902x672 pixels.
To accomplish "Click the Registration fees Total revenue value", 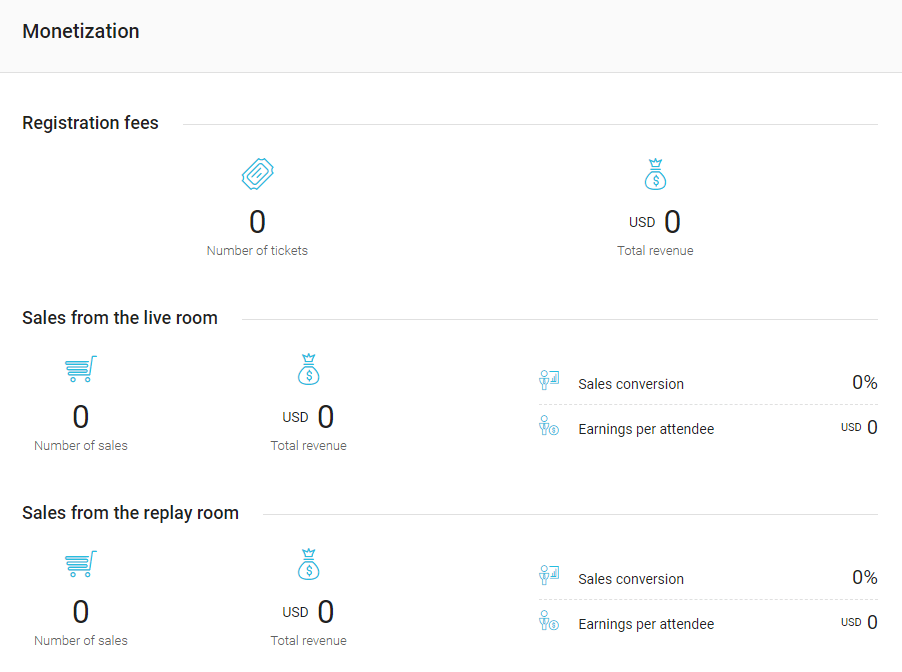I will point(655,222).
